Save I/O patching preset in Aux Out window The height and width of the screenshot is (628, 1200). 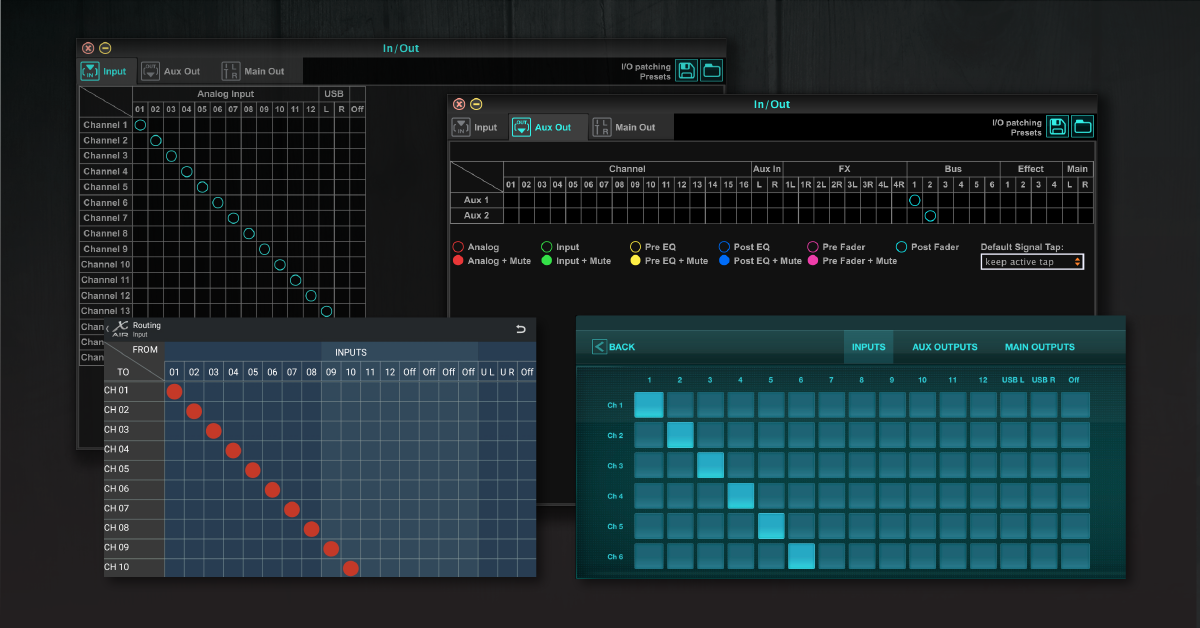(1058, 126)
